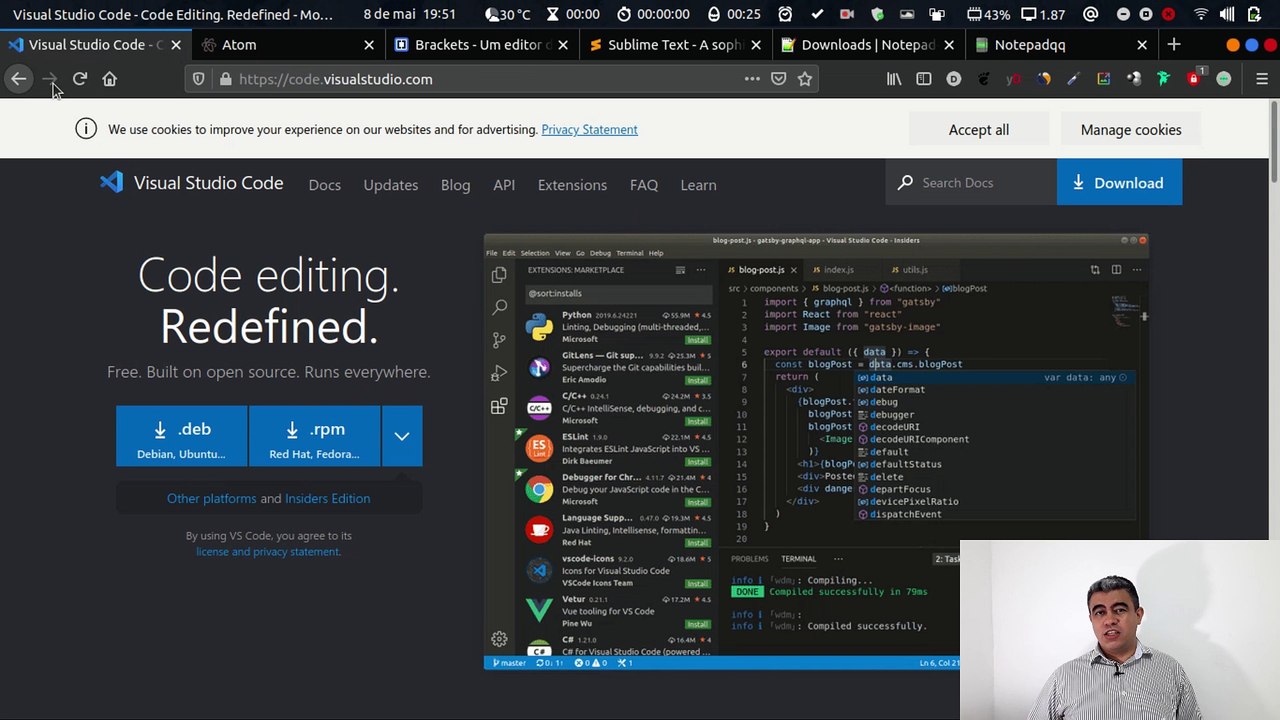Screen dimensions: 1280x720
Task: Click the browser back arrow
Action: (19, 79)
